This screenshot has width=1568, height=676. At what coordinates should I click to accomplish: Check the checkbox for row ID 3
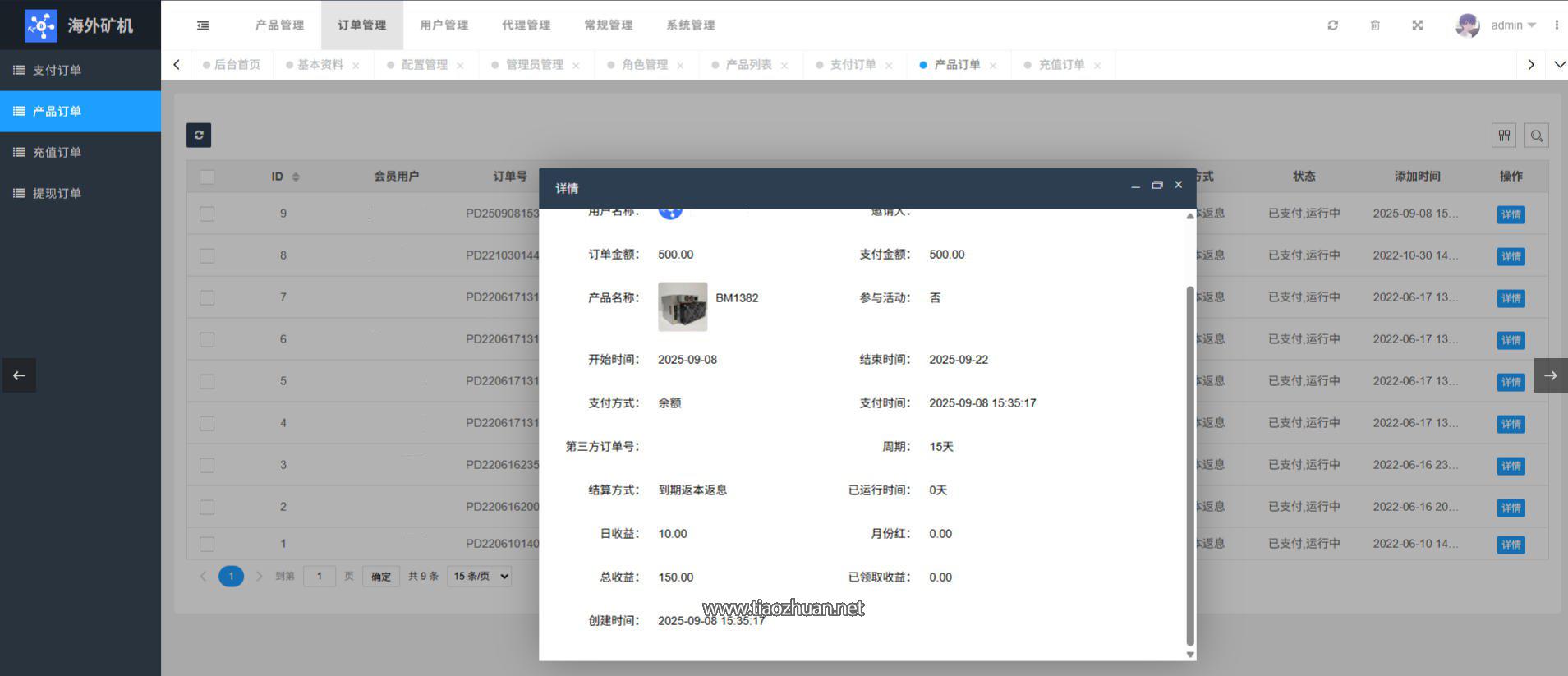point(207,465)
